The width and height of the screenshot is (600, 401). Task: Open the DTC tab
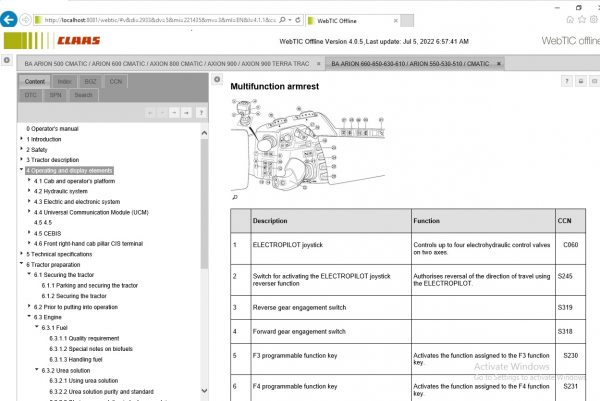pos(31,95)
